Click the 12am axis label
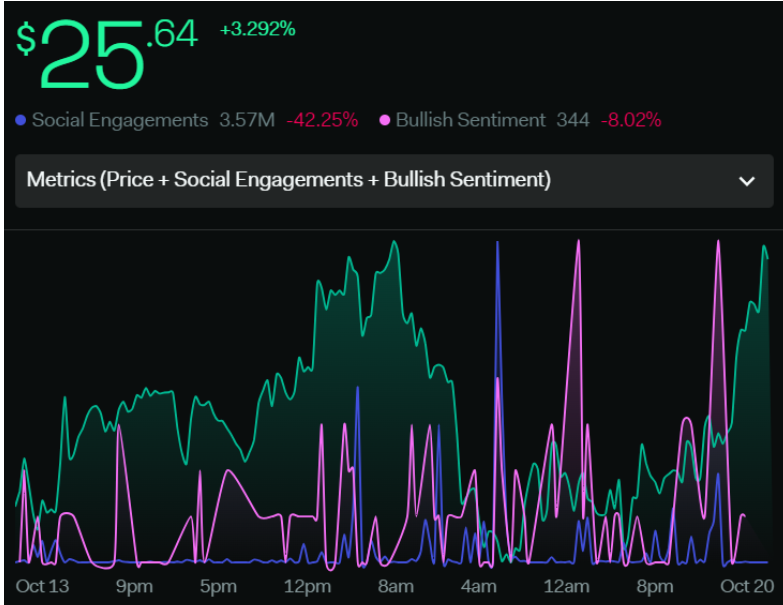The height and width of the screenshot is (605, 783). [x=566, y=587]
